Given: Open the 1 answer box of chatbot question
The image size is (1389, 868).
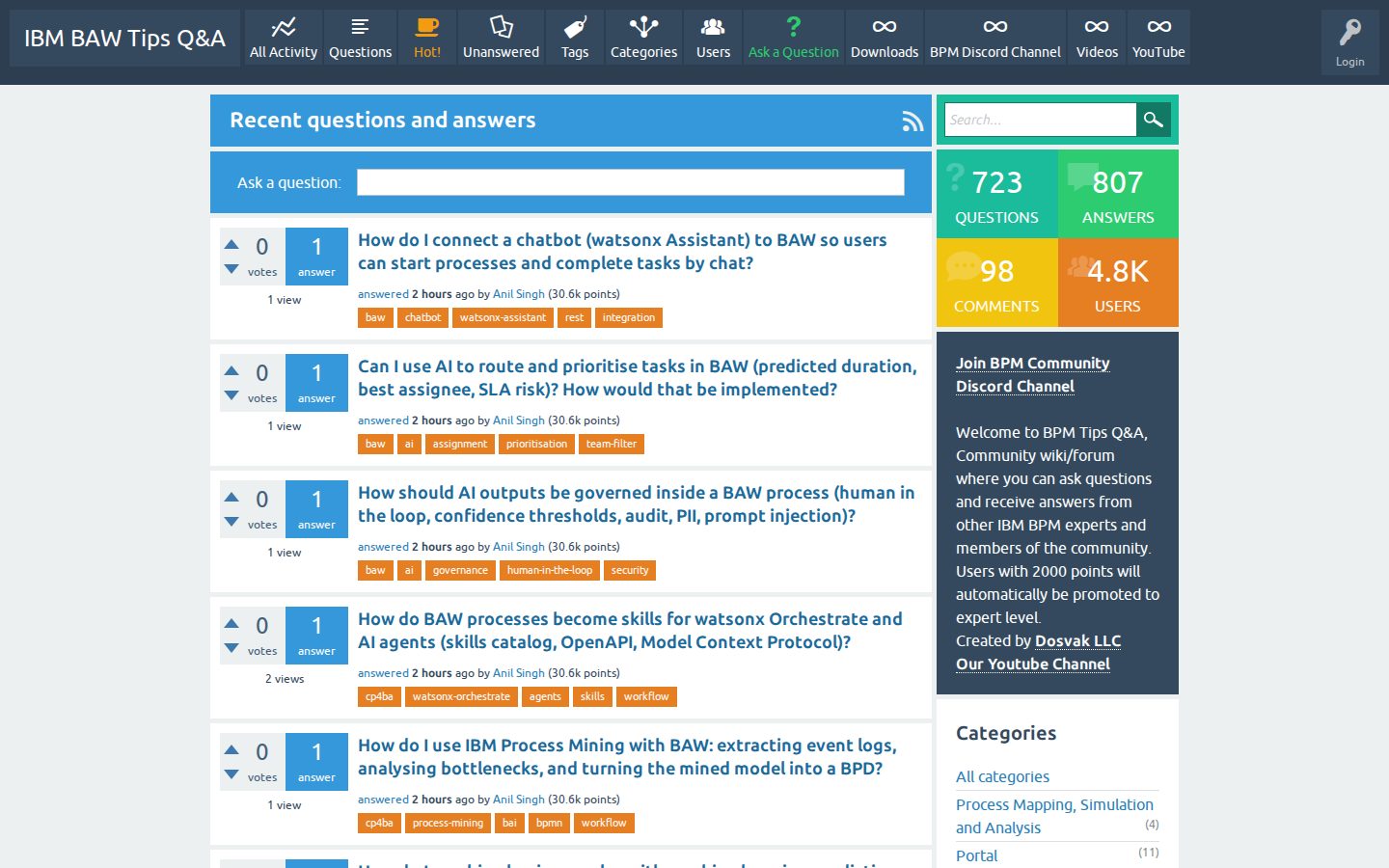Looking at the screenshot, I should pyautogui.click(x=316, y=257).
